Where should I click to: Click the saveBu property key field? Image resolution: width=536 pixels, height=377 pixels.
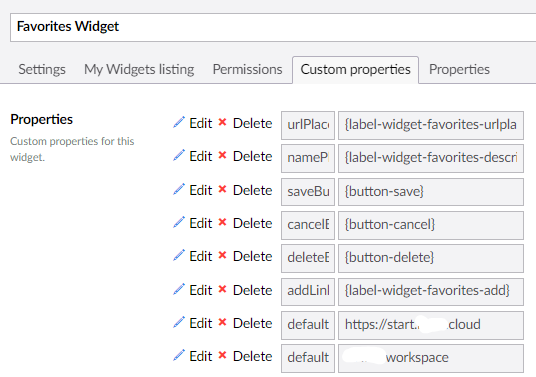click(308, 192)
